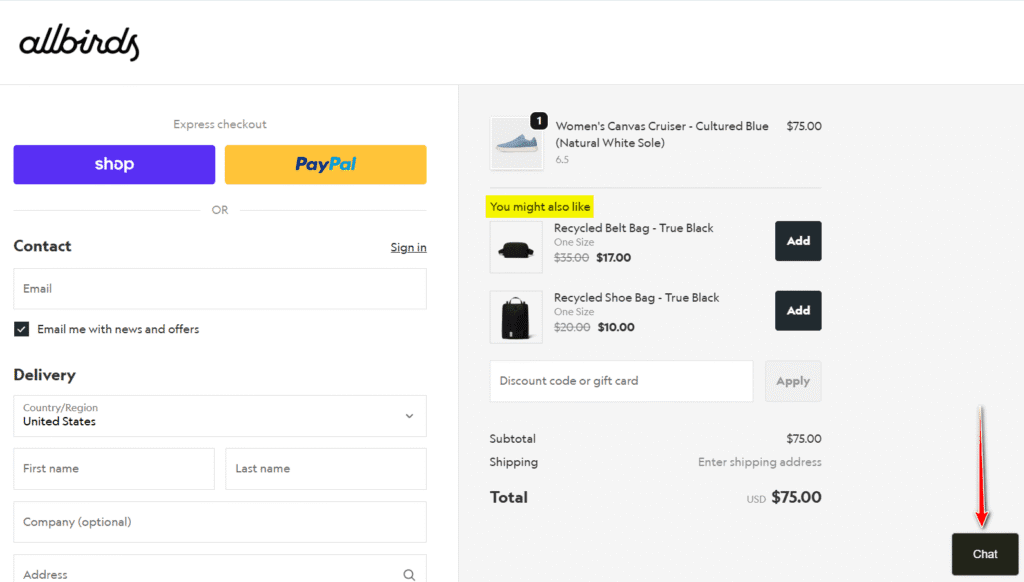Click the quantity badge on shoe thumbnail
This screenshot has width=1024, height=582.
click(539, 121)
